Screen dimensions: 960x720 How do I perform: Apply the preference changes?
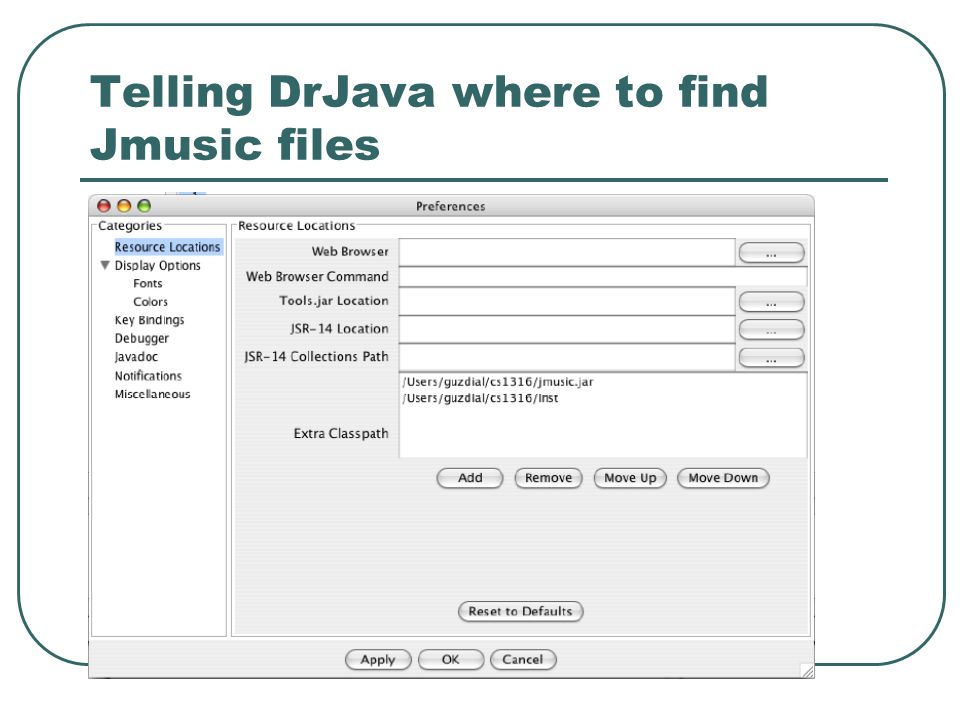coord(378,659)
